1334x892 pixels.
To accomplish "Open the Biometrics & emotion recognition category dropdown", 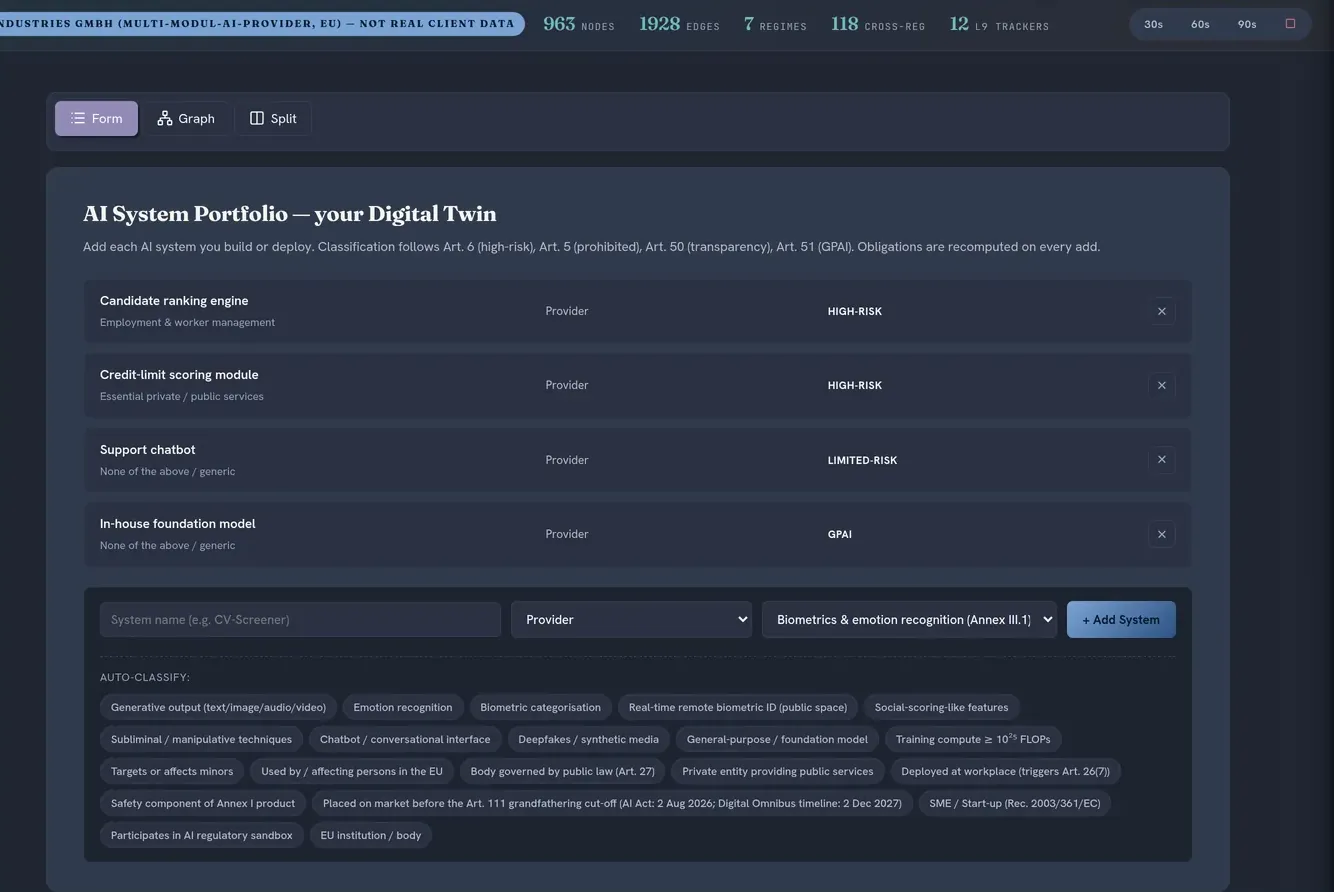I will (909, 620).
